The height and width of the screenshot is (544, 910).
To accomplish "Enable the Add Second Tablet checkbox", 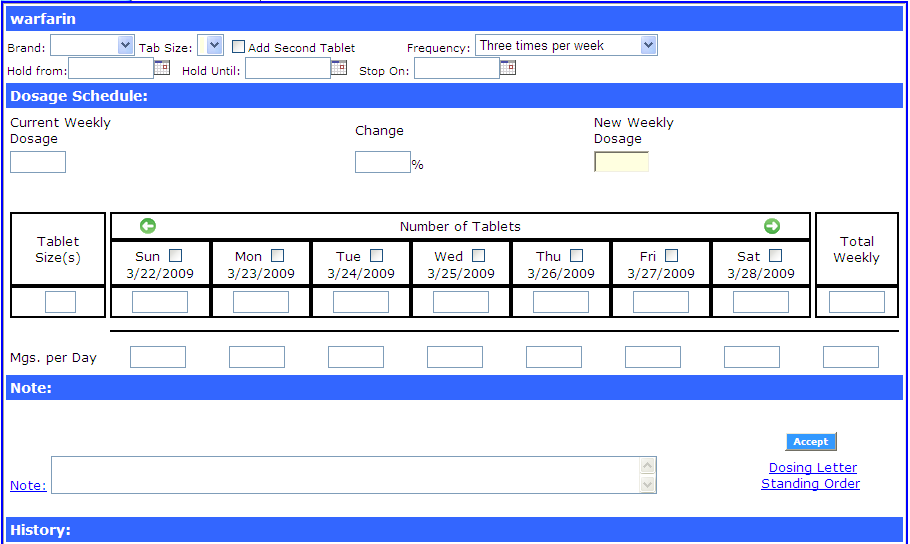I will pyautogui.click(x=239, y=47).
